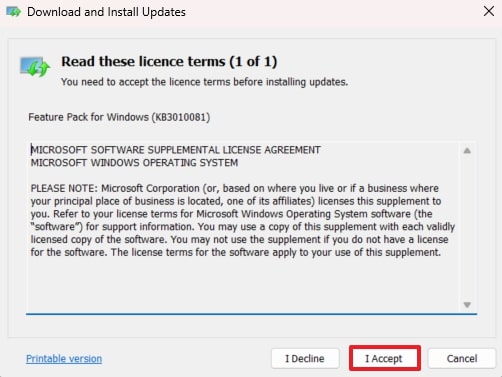Click the large update icon beside heading
502x377 pixels.
[x=35, y=66]
